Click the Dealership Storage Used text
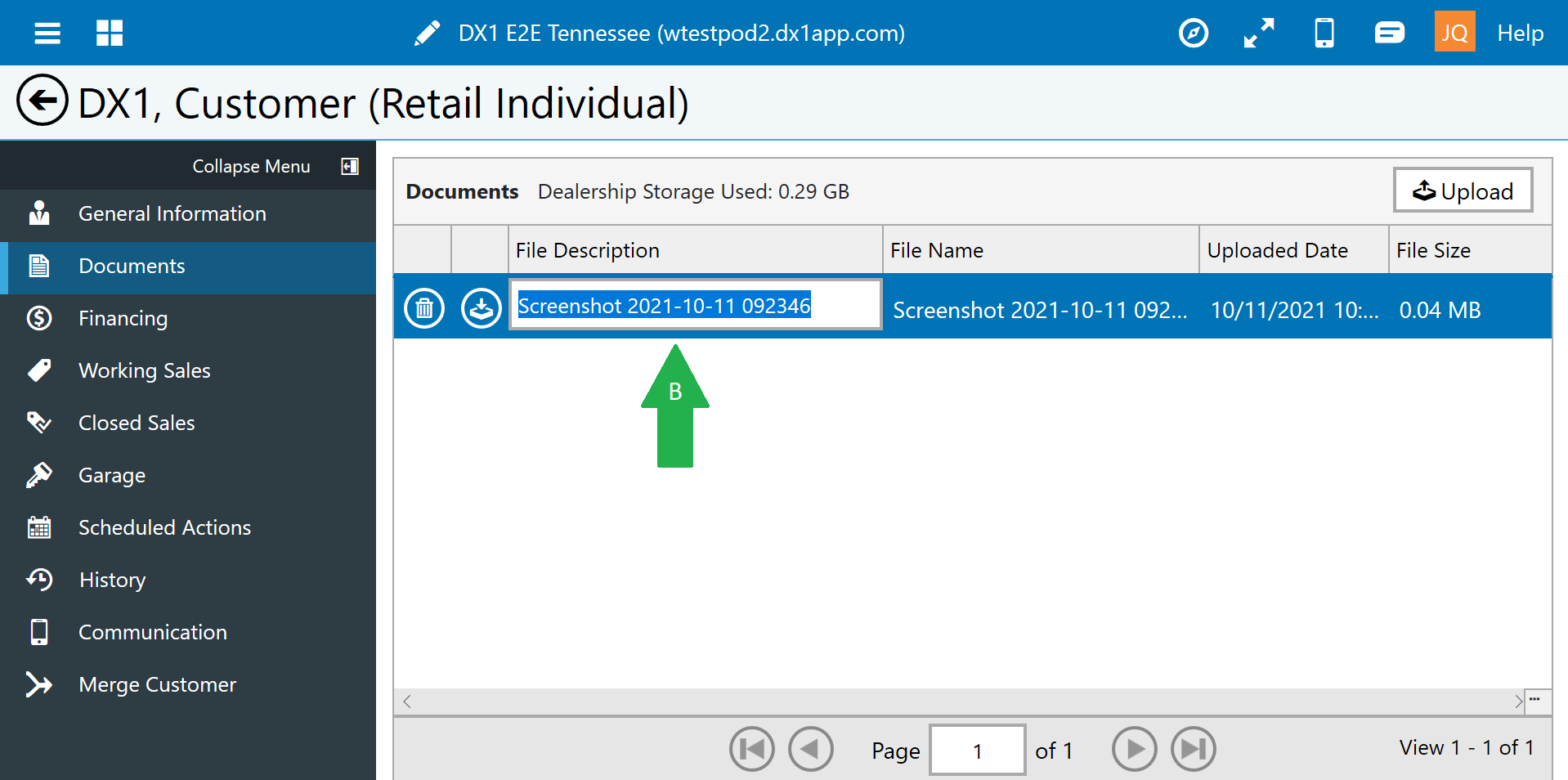This screenshot has height=780, width=1568. [x=693, y=191]
